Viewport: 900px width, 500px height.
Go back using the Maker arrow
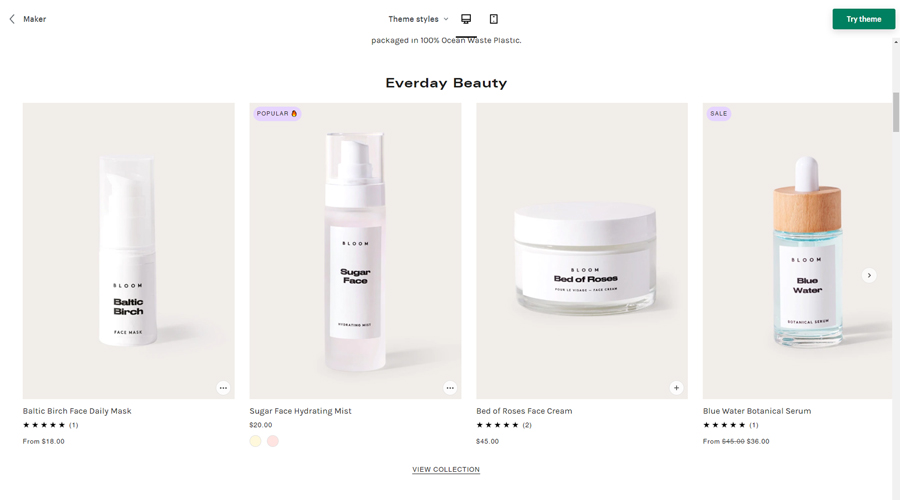[12, 19]
